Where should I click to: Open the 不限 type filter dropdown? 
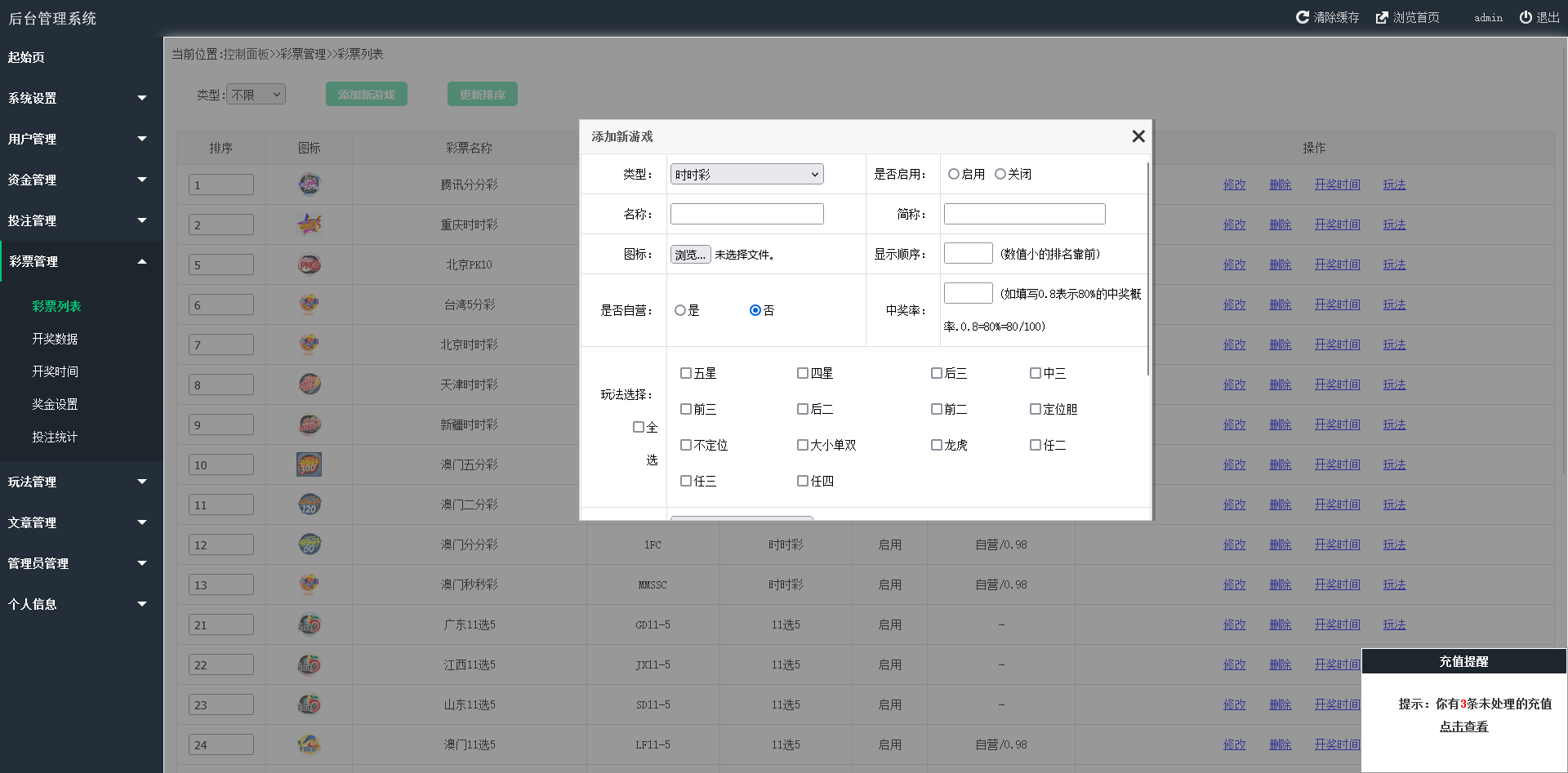point(256,95)
